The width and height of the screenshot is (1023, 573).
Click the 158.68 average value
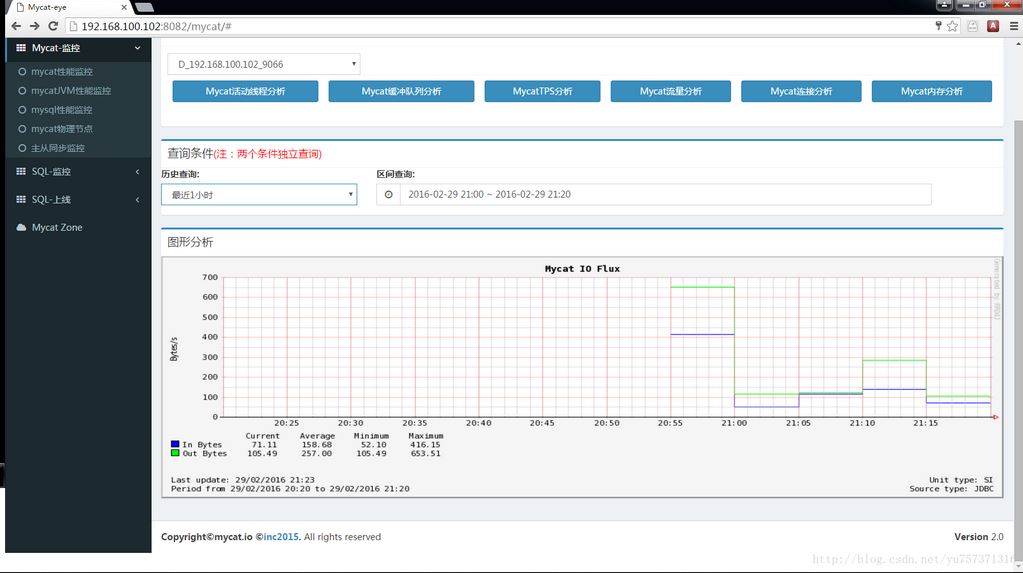point(316,444)
